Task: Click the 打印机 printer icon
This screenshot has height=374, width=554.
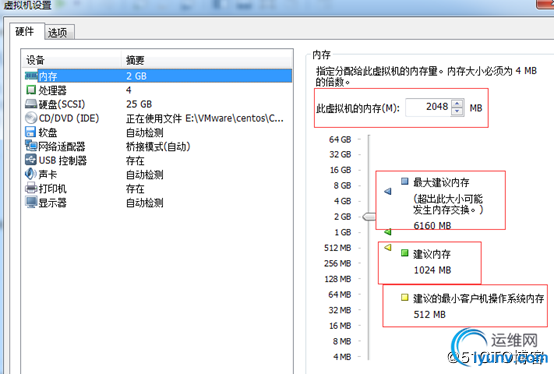Action: pos(31,188)
